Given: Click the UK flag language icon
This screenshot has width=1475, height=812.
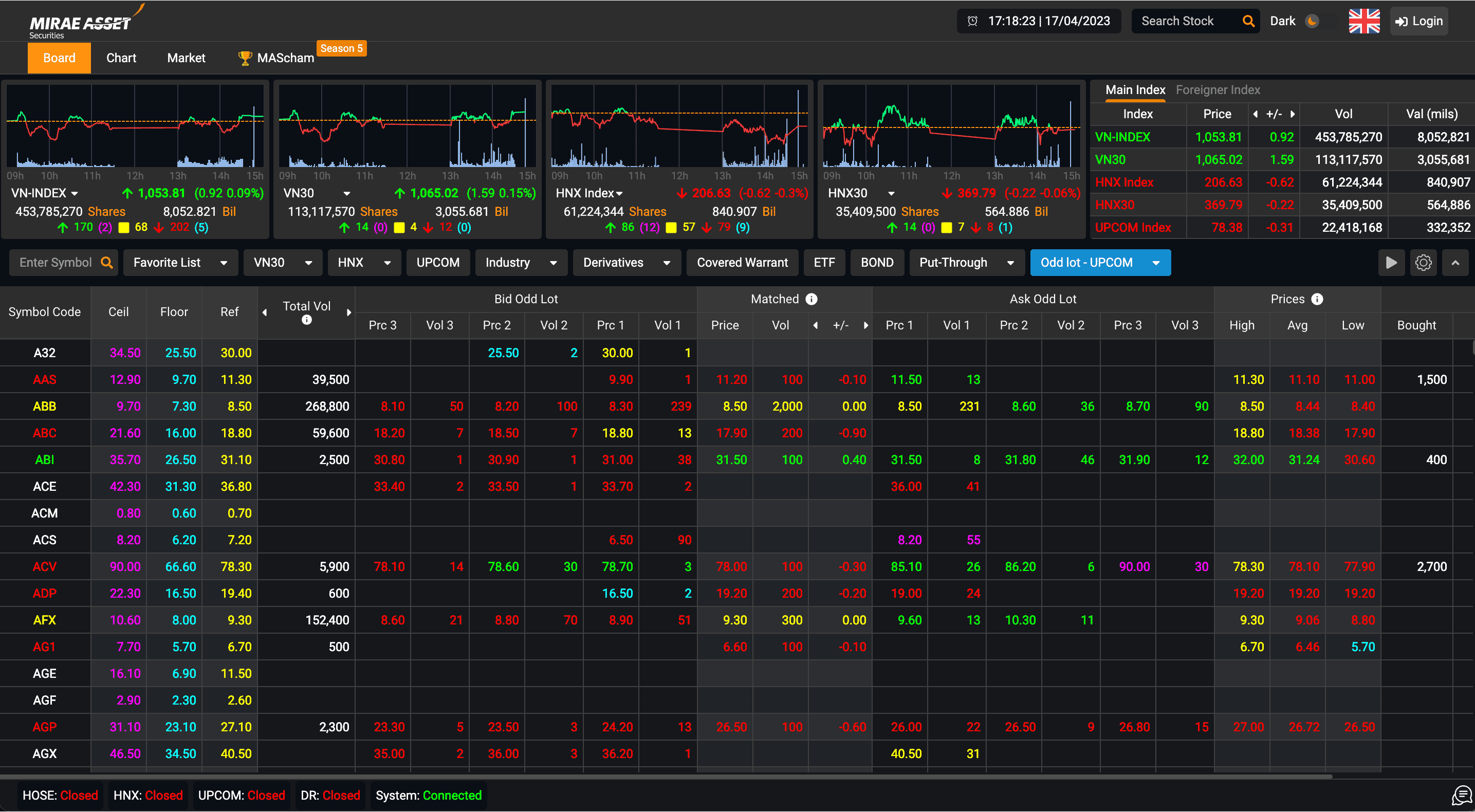Looking at the screenshot, I should [x=1364, y=21].
